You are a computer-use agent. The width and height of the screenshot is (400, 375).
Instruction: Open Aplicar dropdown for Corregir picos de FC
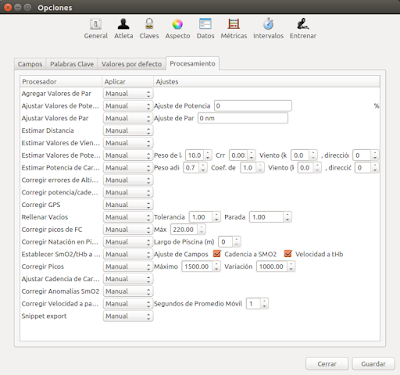coord(128,230)
